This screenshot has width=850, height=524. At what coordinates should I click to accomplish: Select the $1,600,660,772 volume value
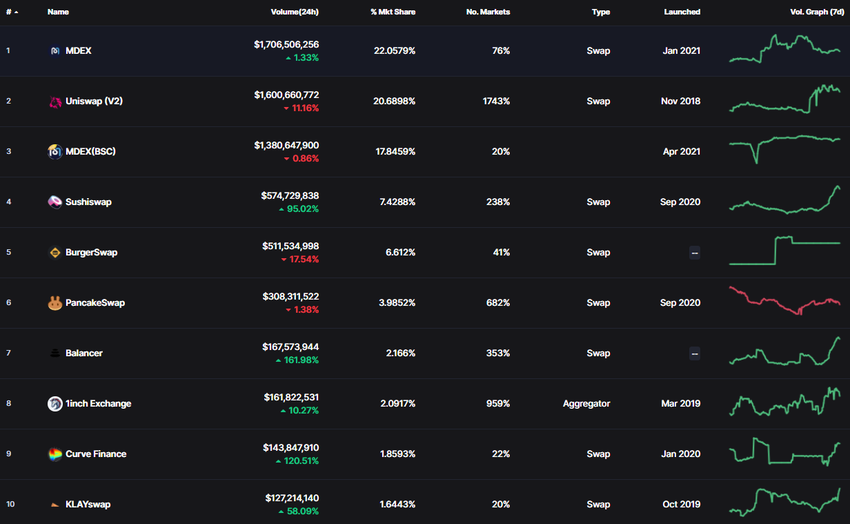286,95
